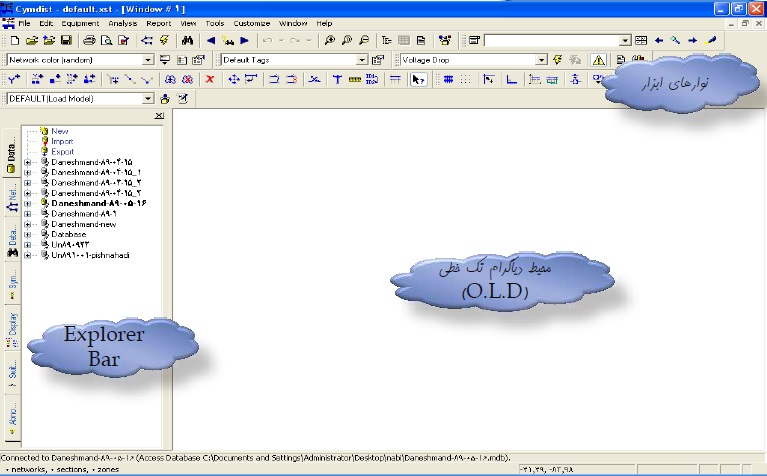
Task: Expand the Daneshmand-new tree node
Action: pos(28,225)
